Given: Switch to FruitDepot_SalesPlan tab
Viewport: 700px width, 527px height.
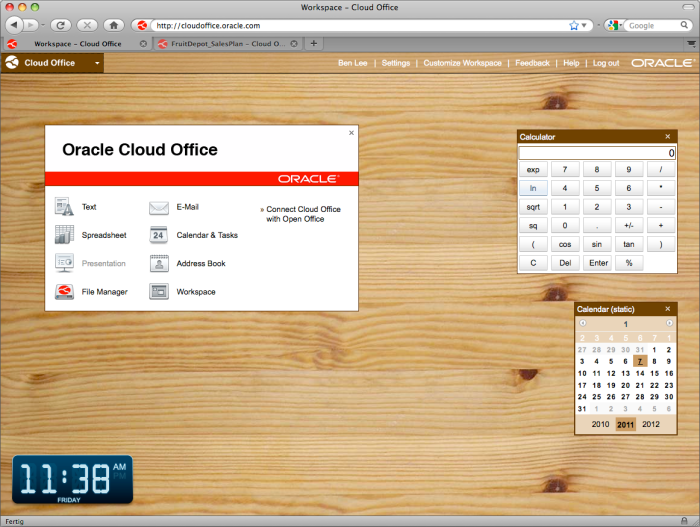Looking at the screenshot, I should tap(228, 44).
